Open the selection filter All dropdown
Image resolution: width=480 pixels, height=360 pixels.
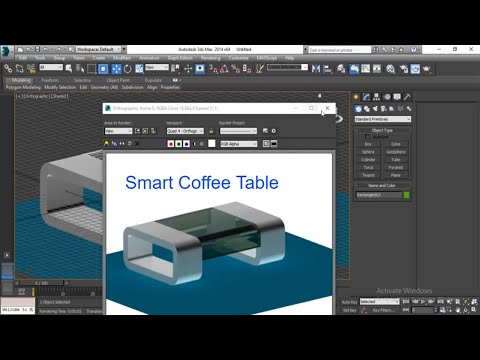(51, 68)
